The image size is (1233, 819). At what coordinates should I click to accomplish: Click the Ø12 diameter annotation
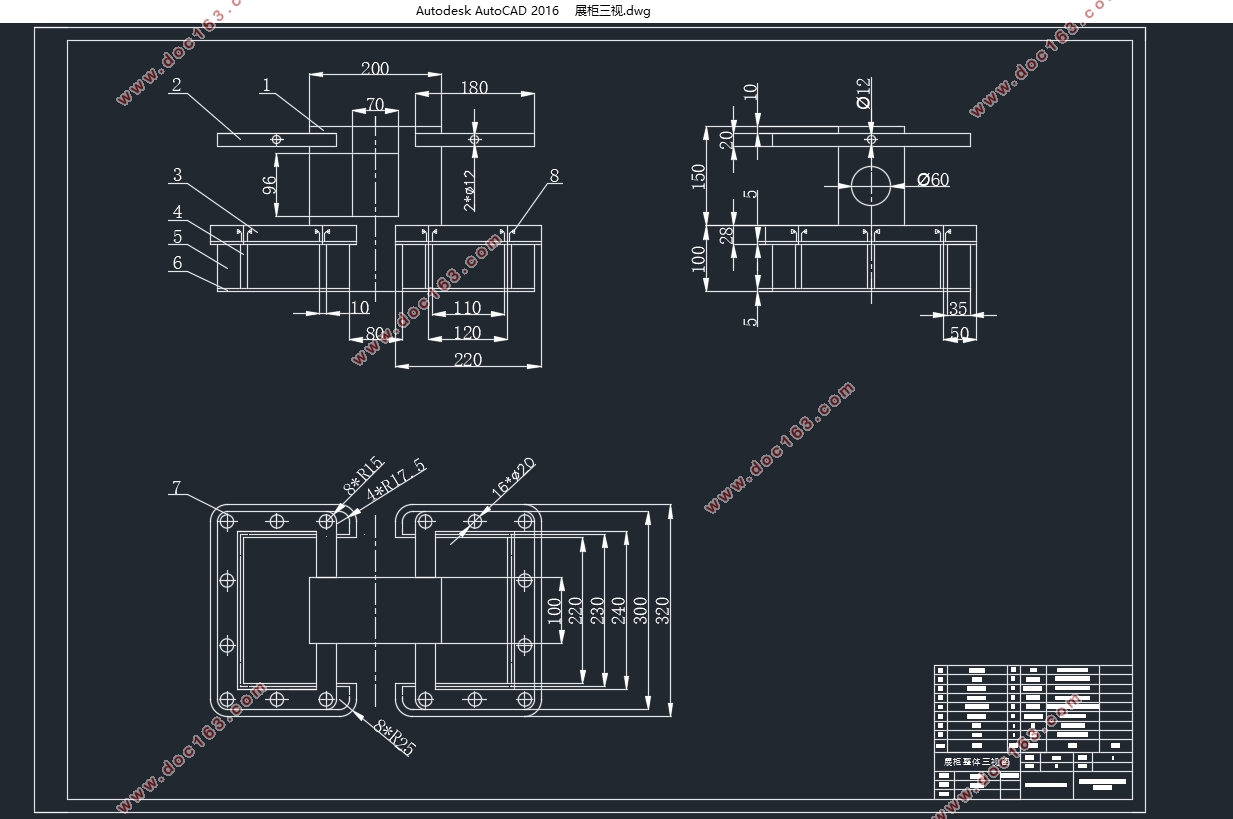click(x=864, y=93)
